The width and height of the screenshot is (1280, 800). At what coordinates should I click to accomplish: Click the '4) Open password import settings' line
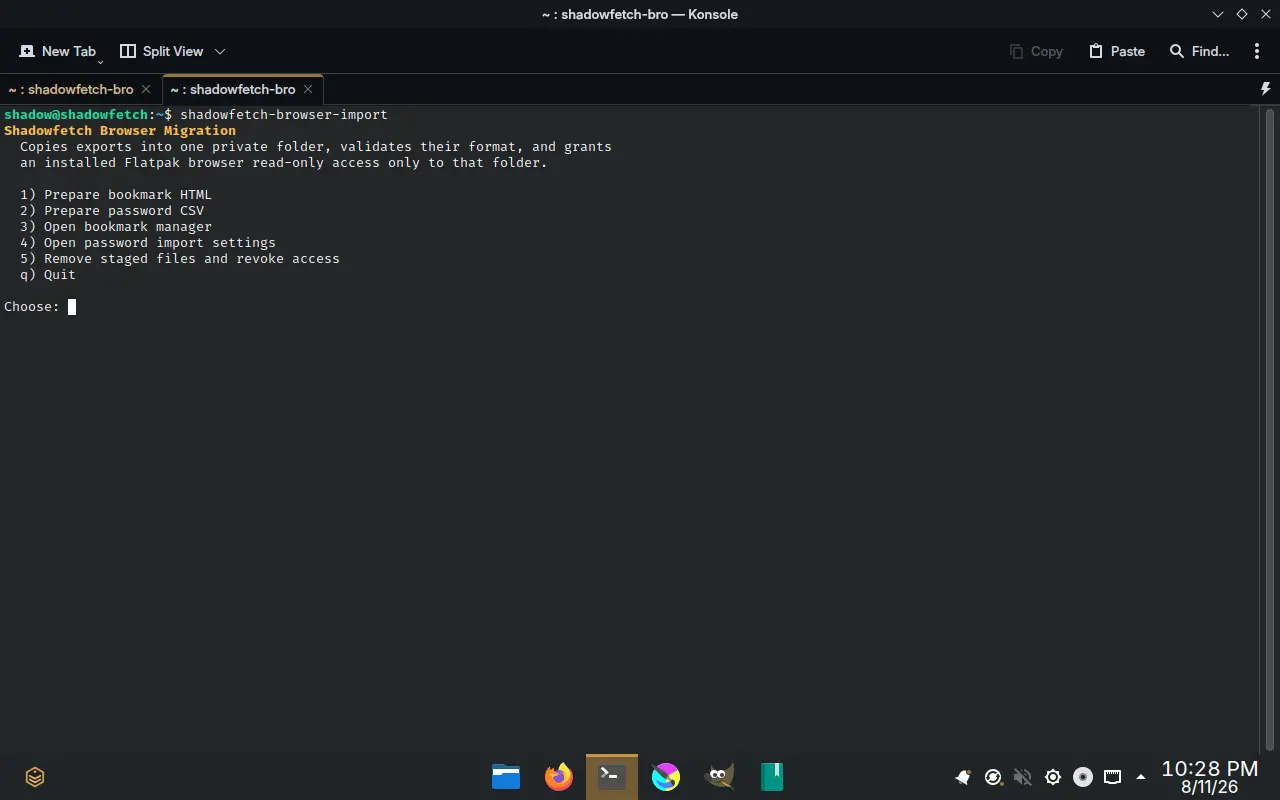(148, 242)
